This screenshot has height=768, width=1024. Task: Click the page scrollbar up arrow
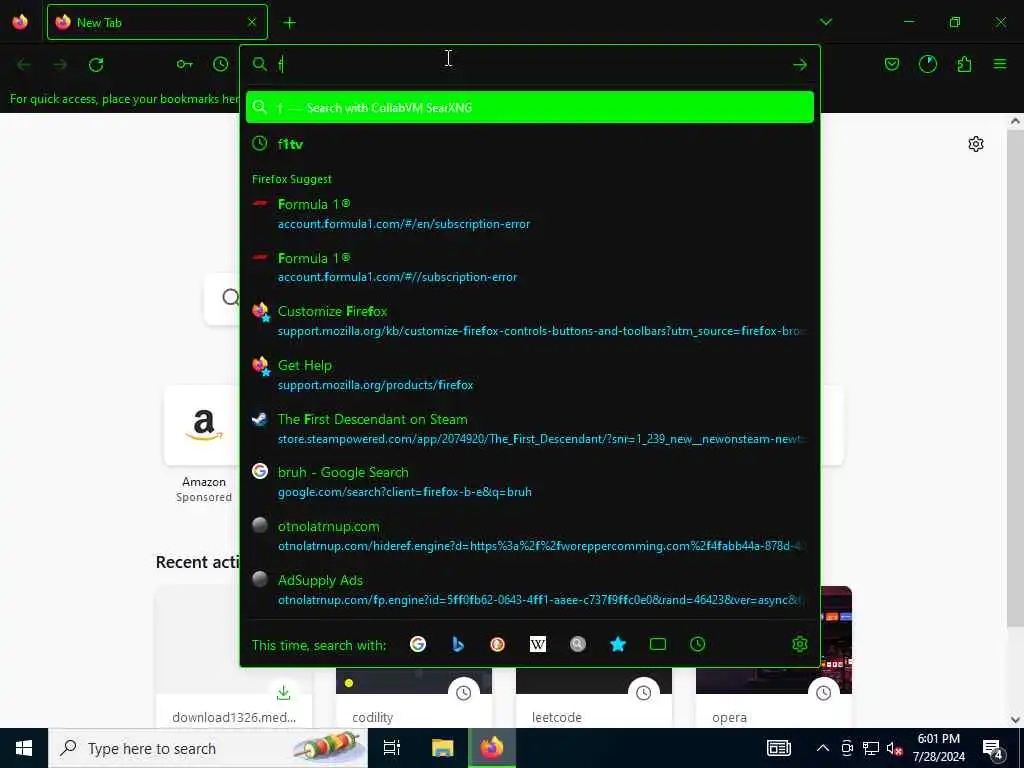pos(1015,121)
